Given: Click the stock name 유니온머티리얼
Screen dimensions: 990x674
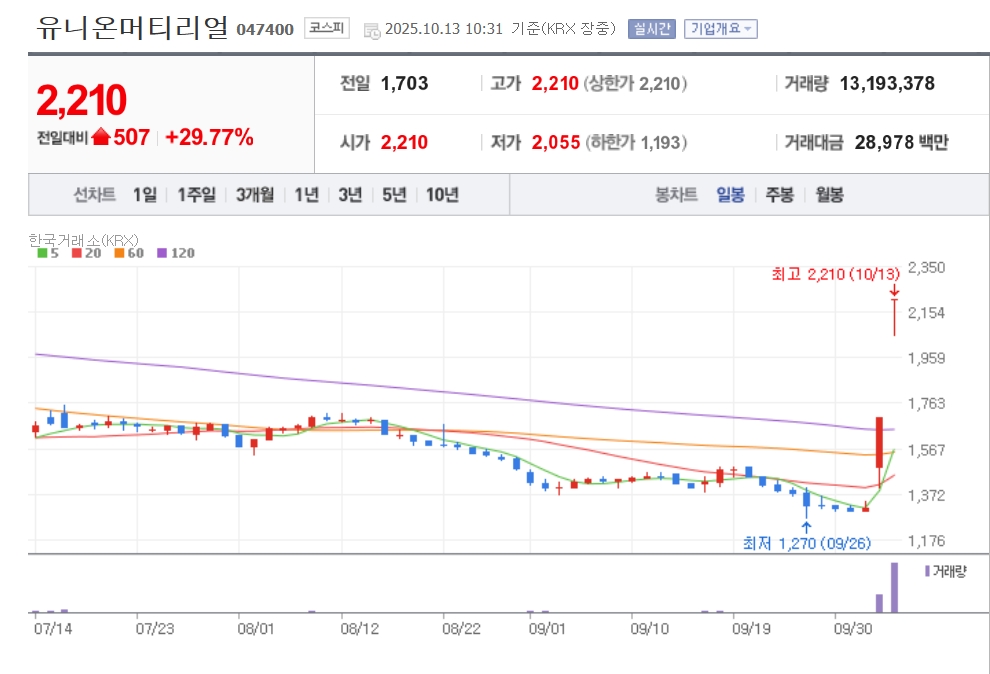Looking at the screenshot, I should coord(132,28).
